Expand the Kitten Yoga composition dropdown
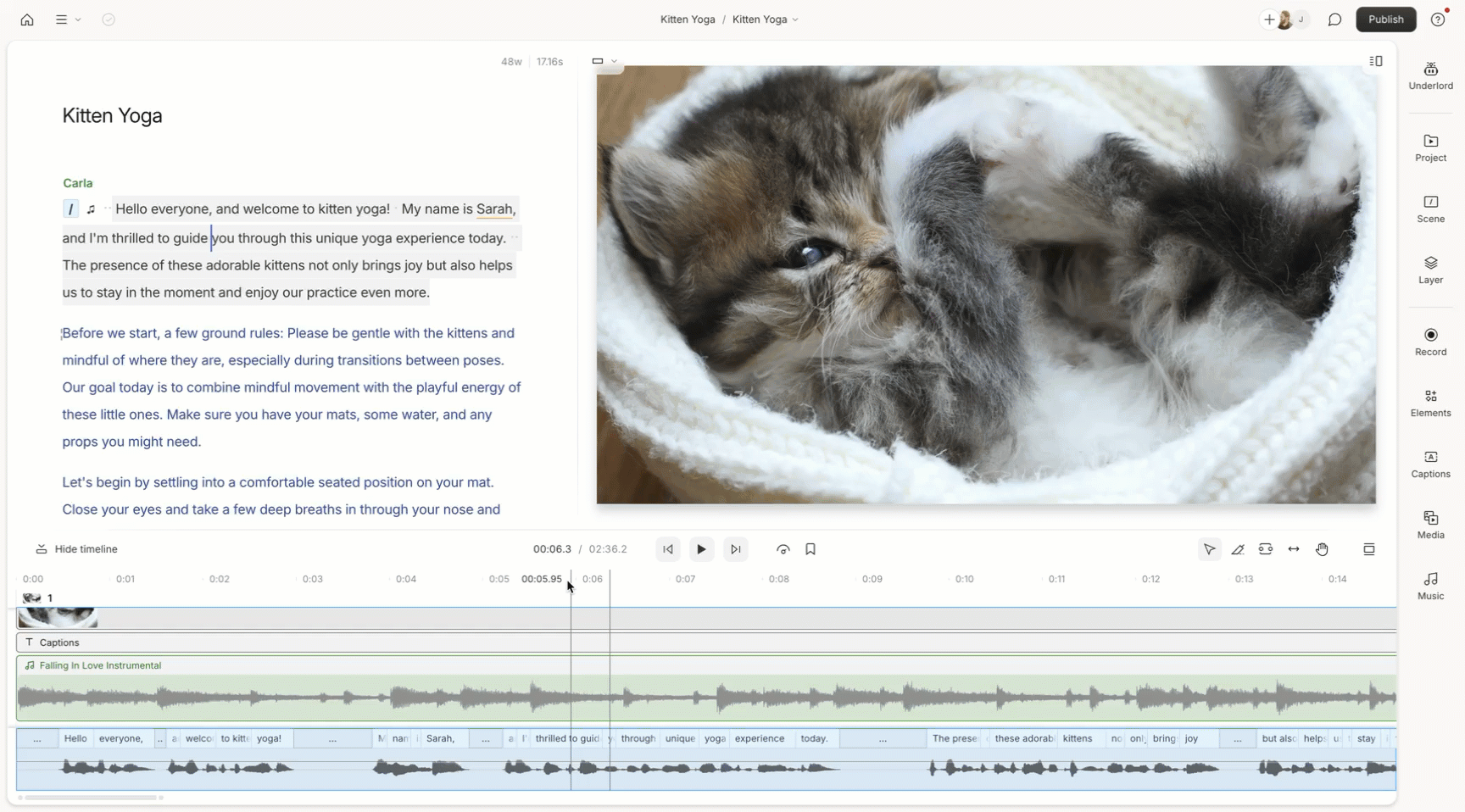Image resolution: width=1465 pixels, height=812 pixels. click(766, 19)
